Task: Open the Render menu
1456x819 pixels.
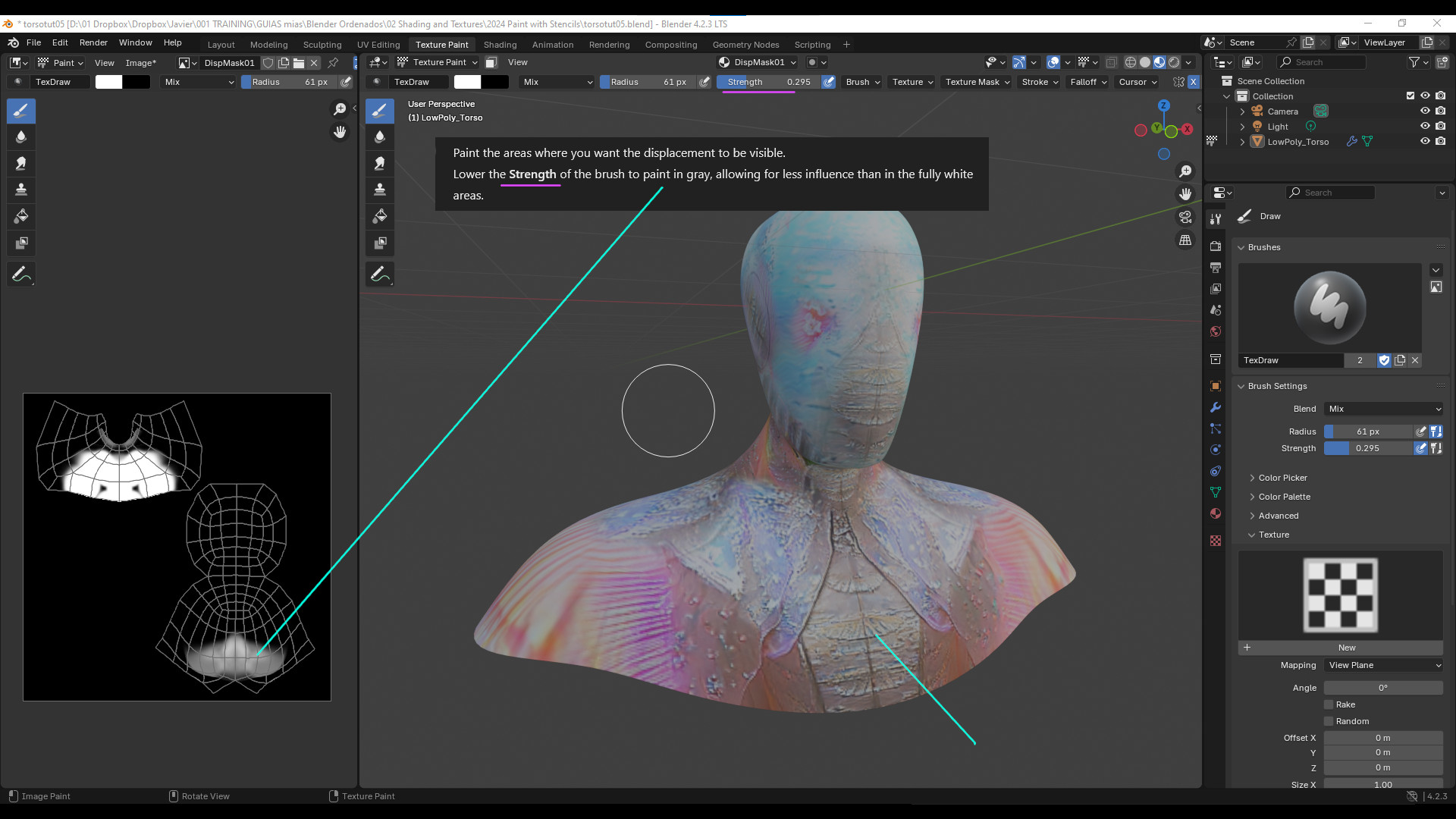Action: pyautogui.click(x=93, y=42)
